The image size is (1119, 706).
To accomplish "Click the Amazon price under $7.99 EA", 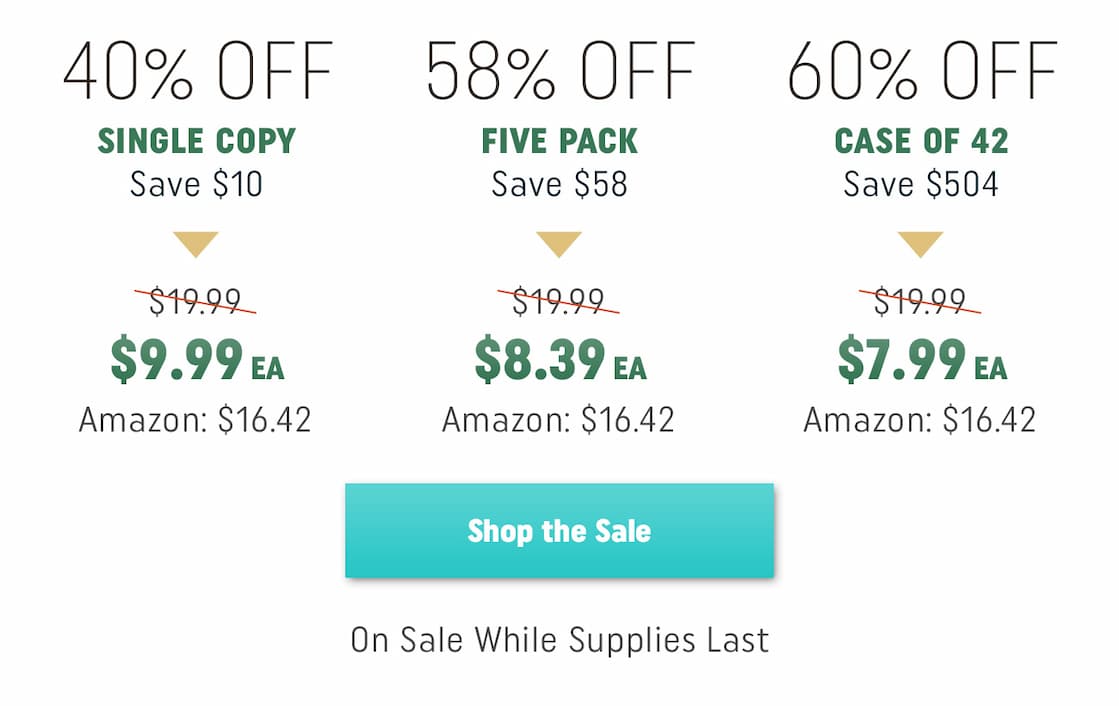I will [920, 419].
